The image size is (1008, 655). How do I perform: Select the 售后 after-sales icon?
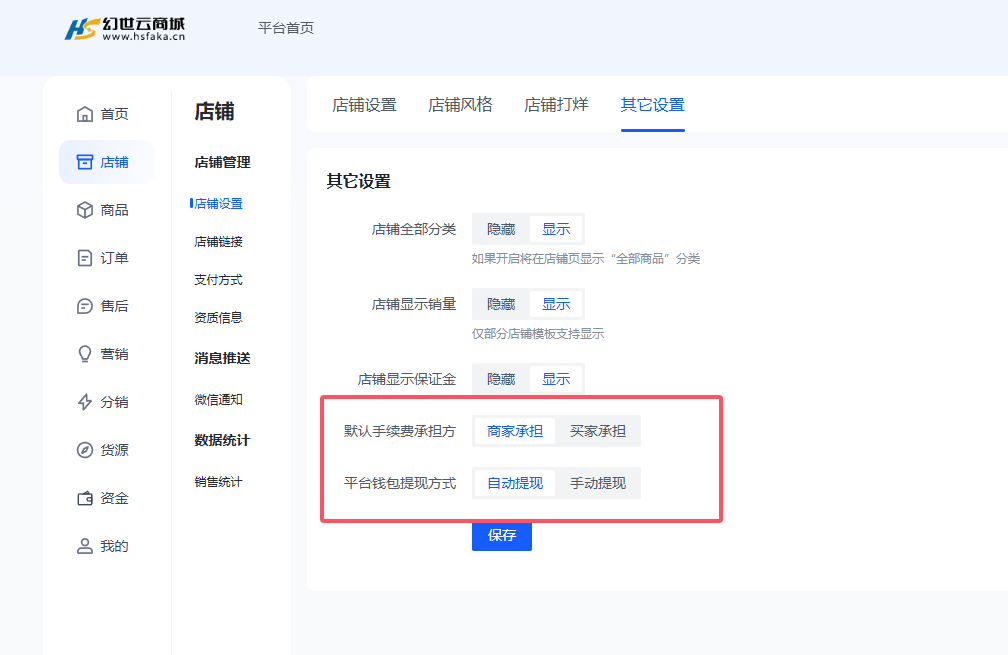tap(86, 305)
